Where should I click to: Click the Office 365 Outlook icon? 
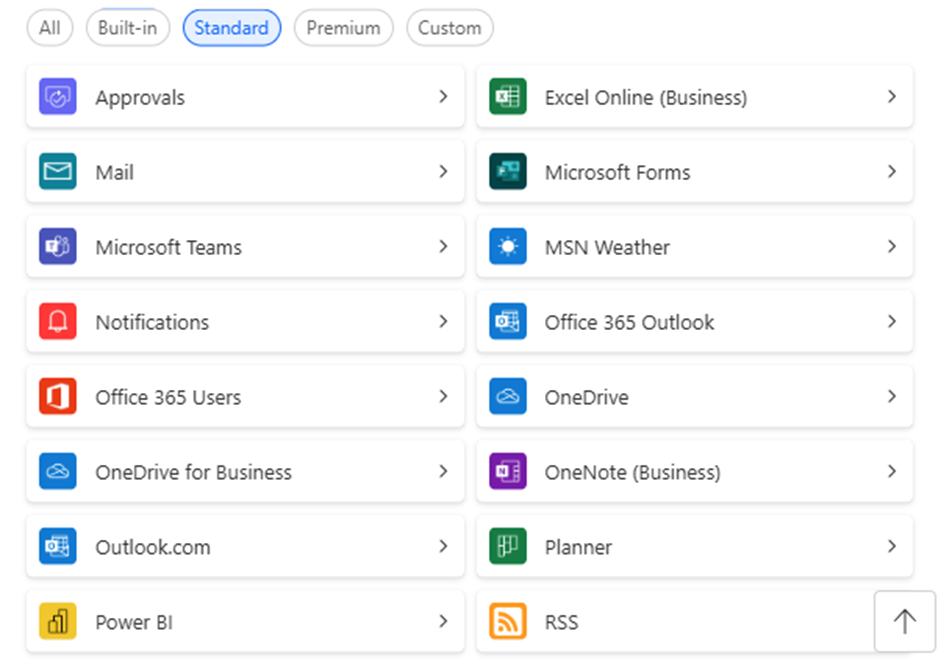point(508,322)
